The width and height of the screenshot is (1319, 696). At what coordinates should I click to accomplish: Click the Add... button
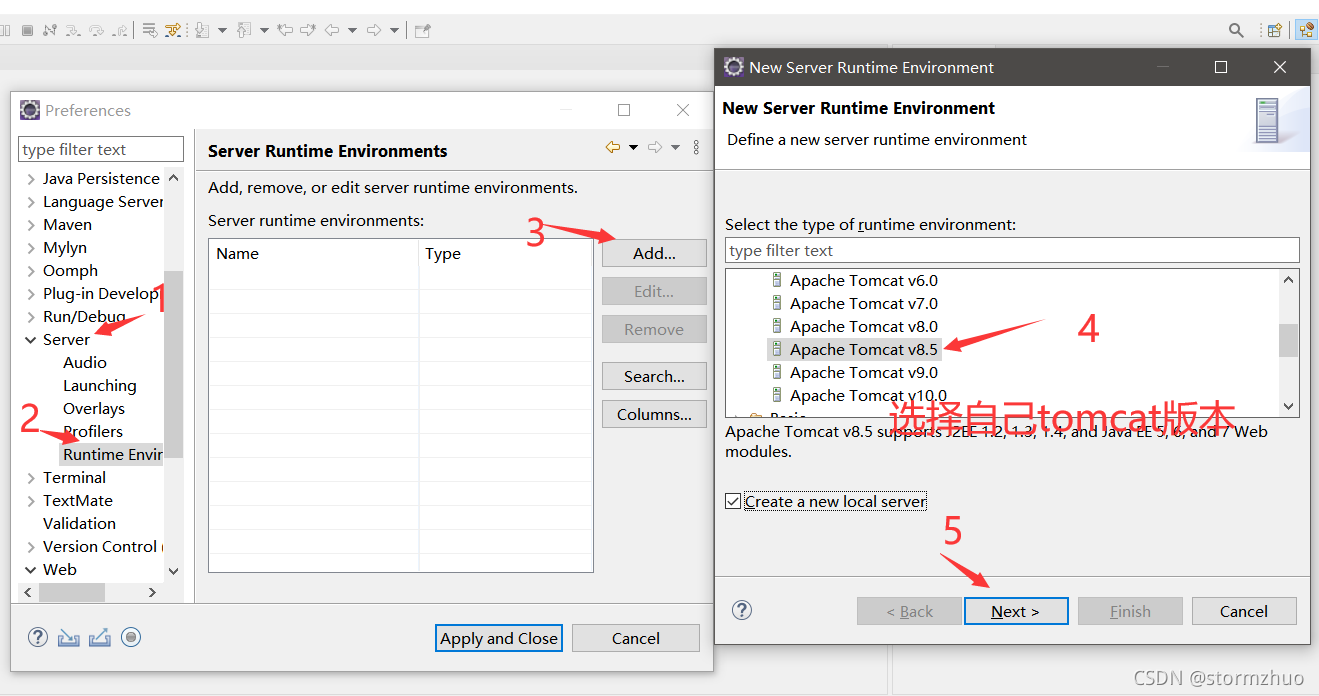pos(654,253)
